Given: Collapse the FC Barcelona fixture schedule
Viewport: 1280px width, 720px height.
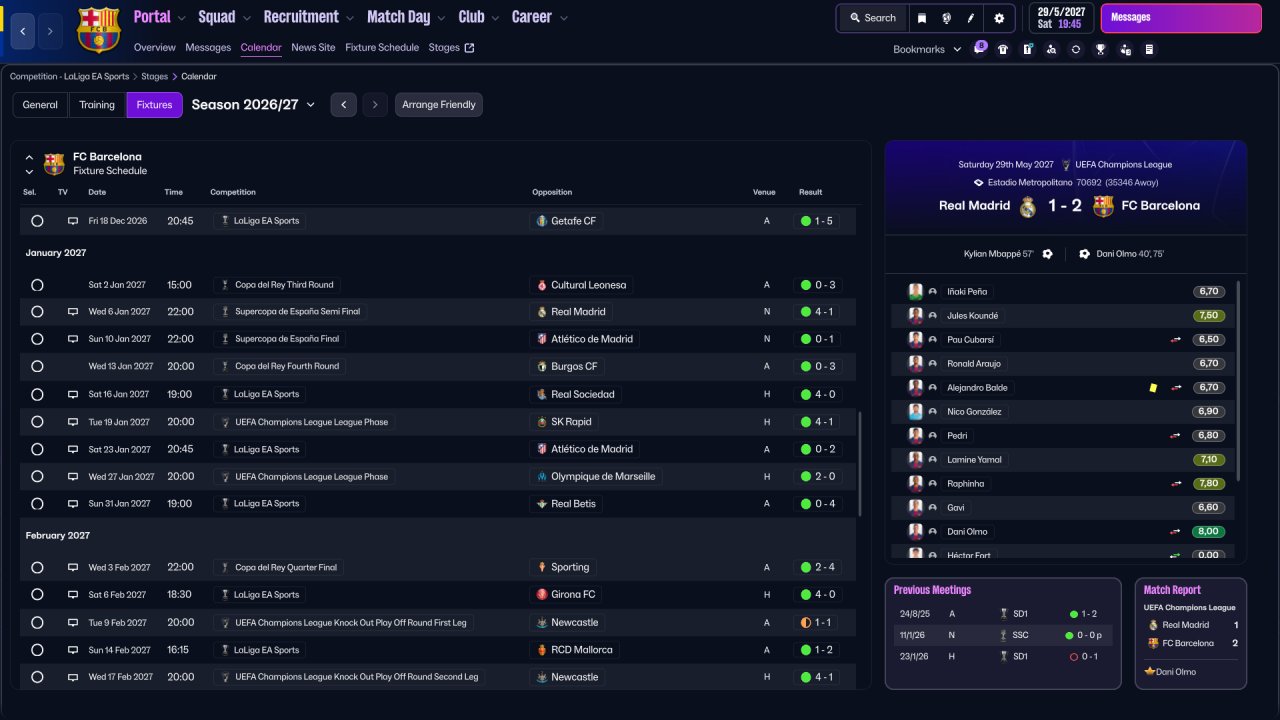Looking at the screenshot, I should coord(29,158).
